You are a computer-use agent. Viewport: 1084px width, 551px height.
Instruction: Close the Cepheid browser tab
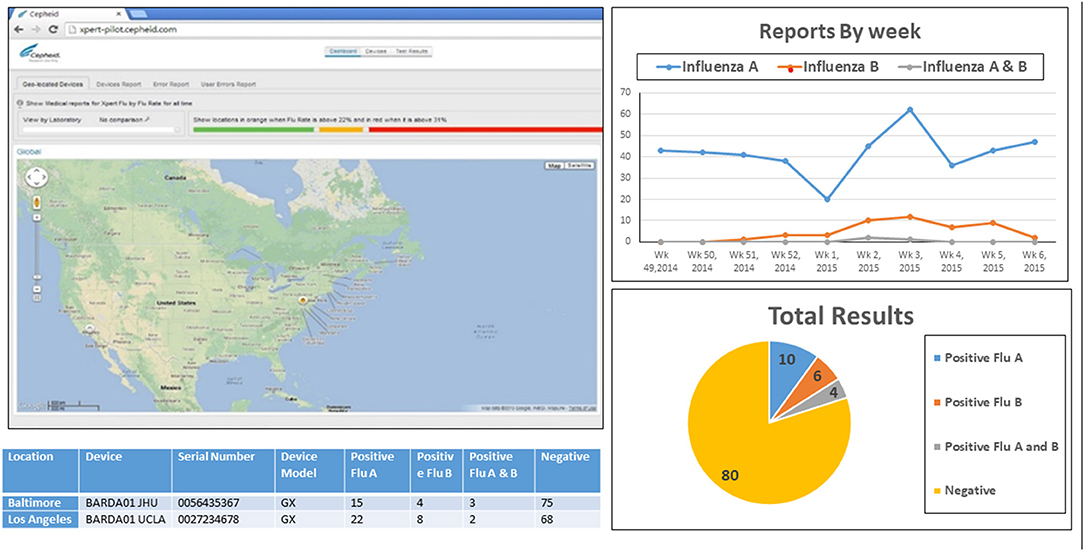120,14
